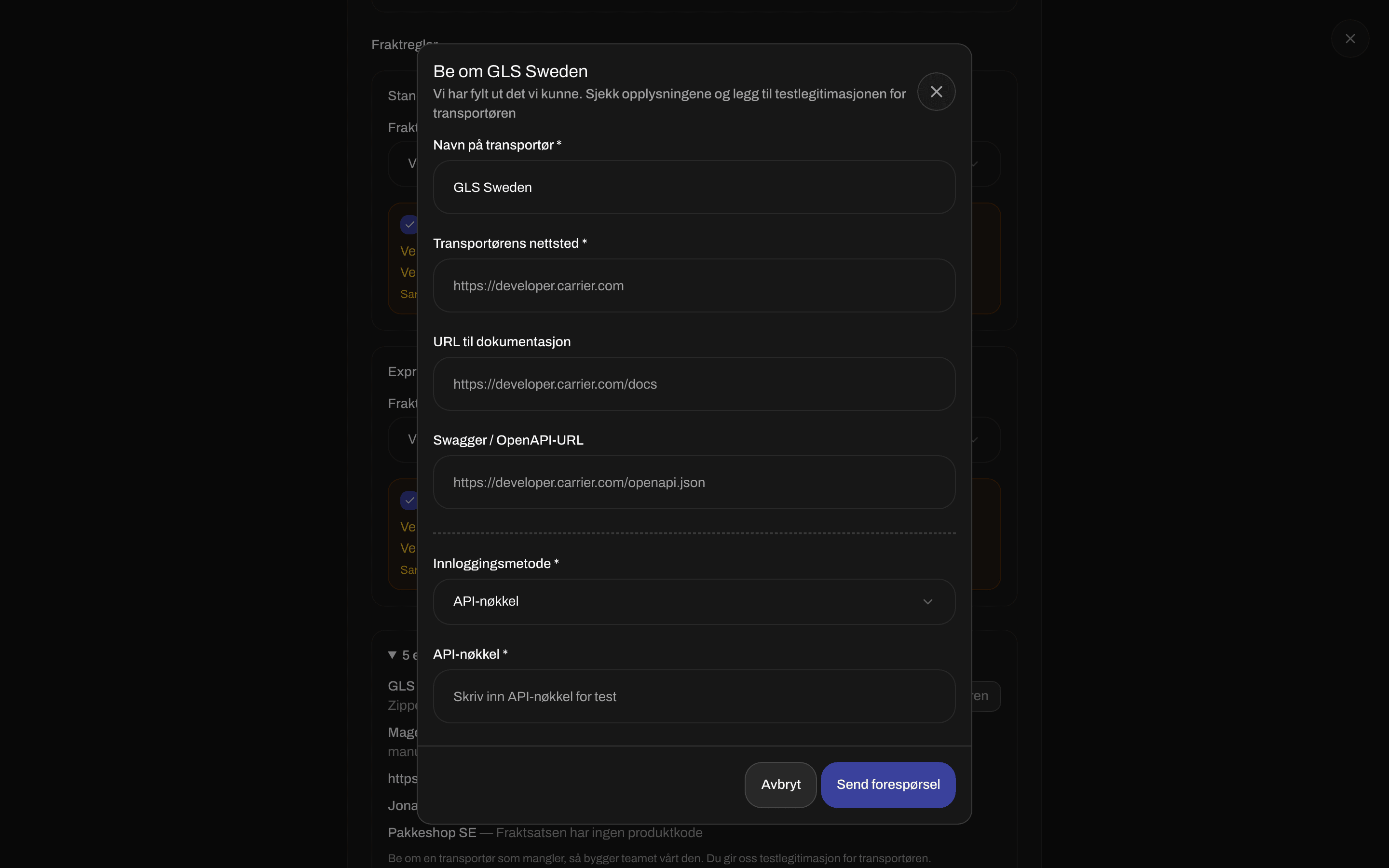Select the URL til dokumentasjon field
The width and height of the screenshot is (1389, 868).
point(694,384)
